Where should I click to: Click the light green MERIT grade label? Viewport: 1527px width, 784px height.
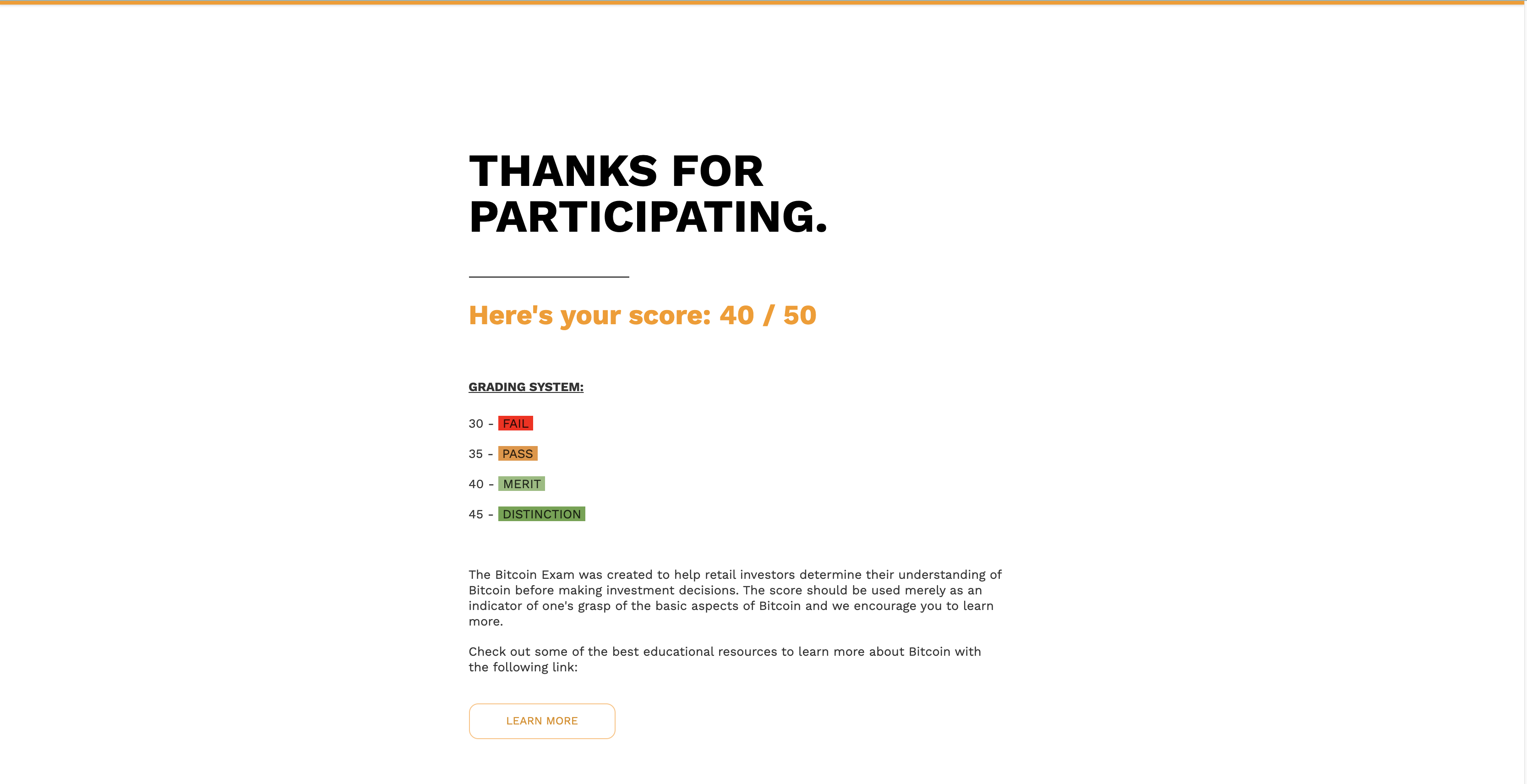[x=521, y=484]
